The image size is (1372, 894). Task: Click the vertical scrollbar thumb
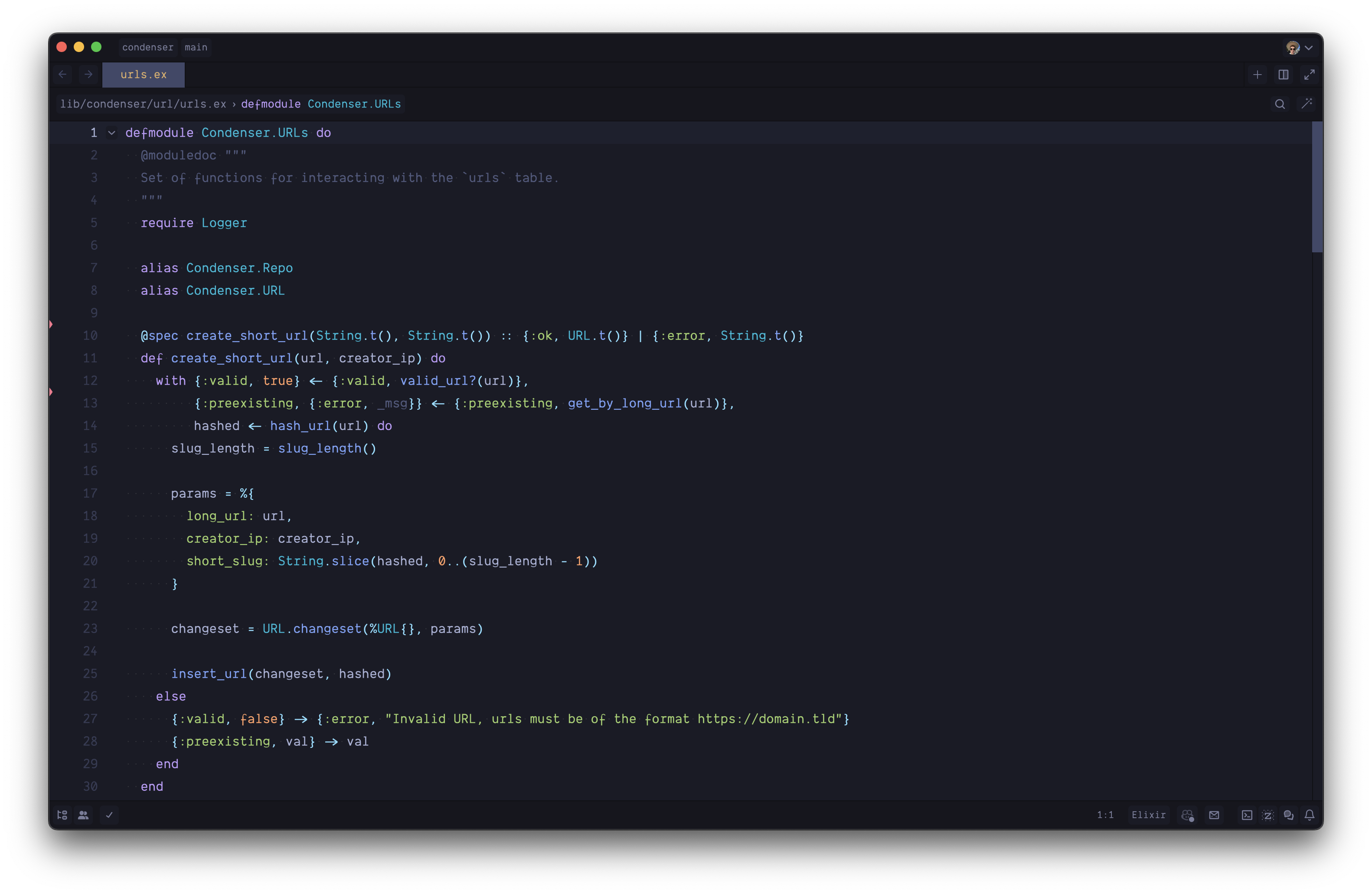tap(1317, 187)
